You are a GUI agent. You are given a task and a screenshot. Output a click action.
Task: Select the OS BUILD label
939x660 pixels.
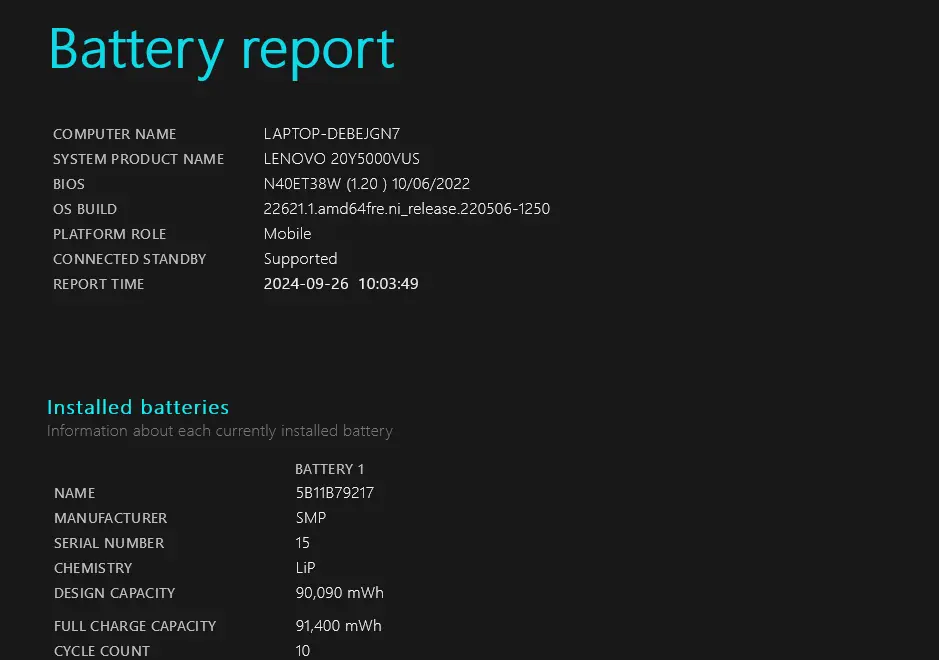(85, 210)
